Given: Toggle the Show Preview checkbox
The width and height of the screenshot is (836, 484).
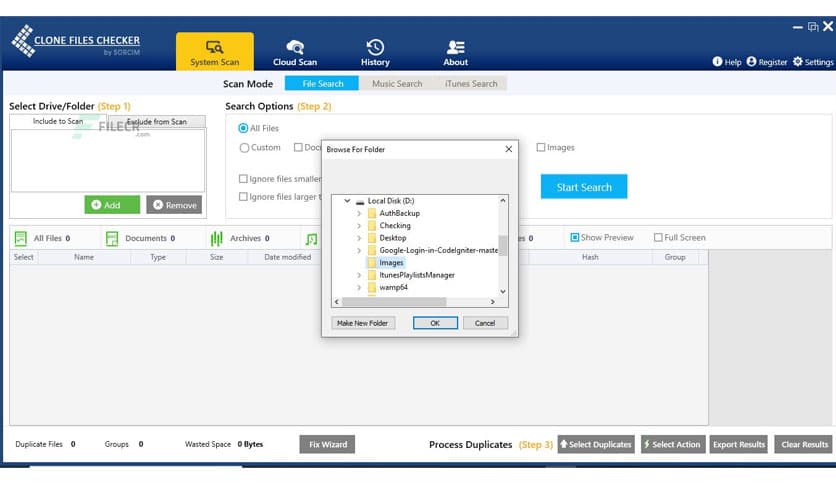Looking at the screenshot, I should coord(575,237).
